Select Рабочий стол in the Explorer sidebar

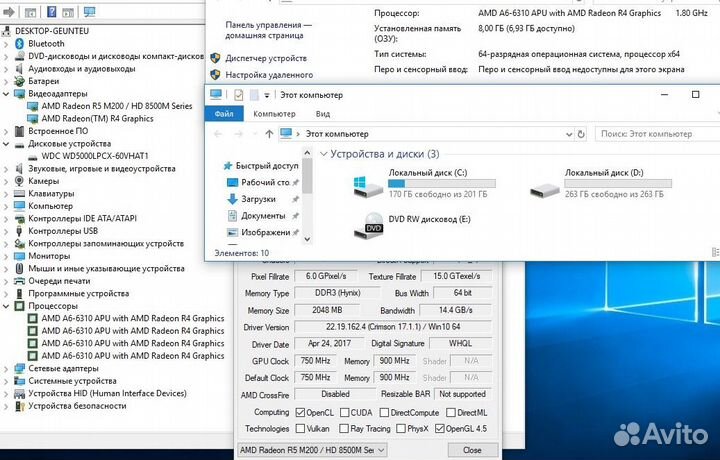pos(263,182)
